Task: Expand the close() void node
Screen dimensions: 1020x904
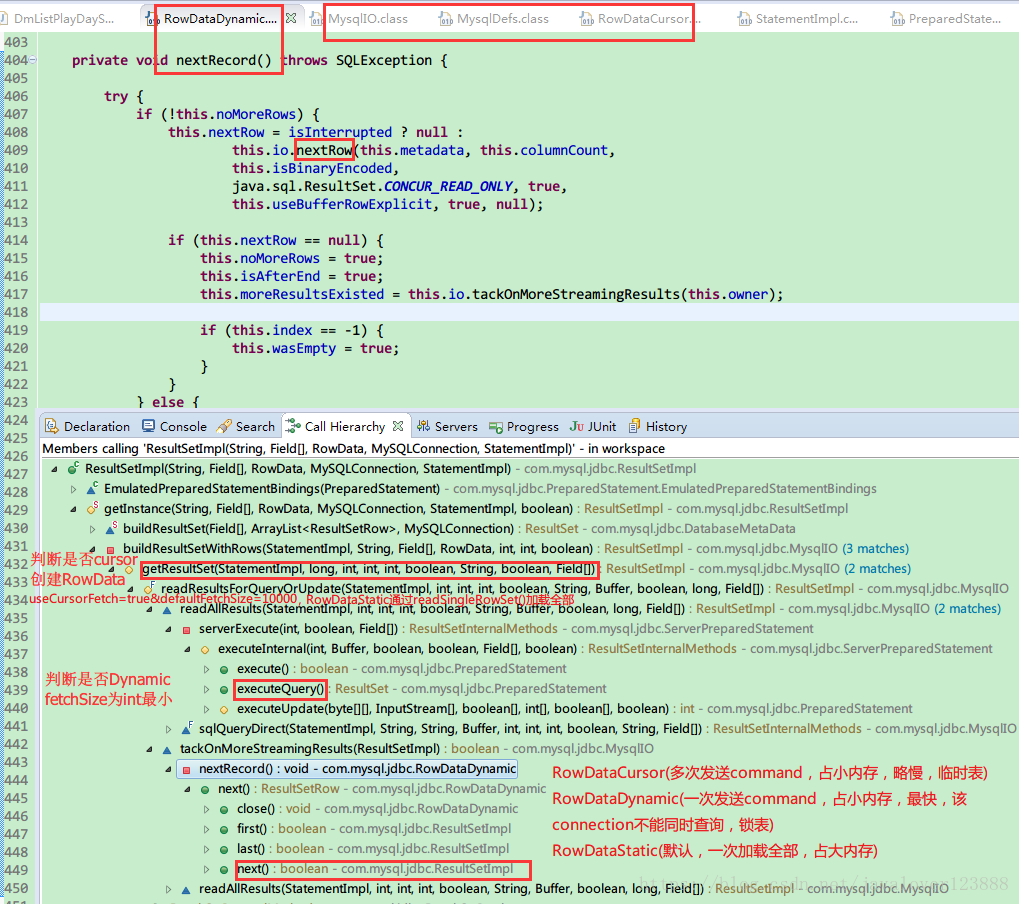Action: (206, 810)
